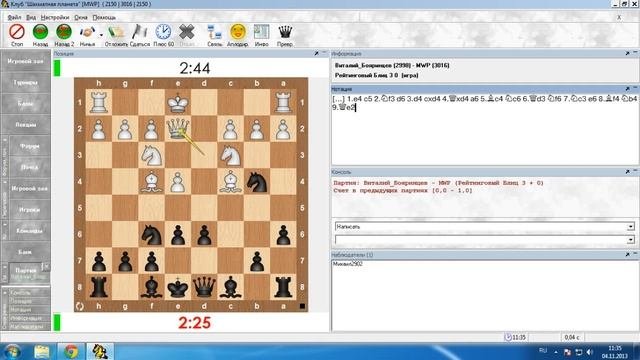Open File Explorer from the taskbar

tap(42, 351)
